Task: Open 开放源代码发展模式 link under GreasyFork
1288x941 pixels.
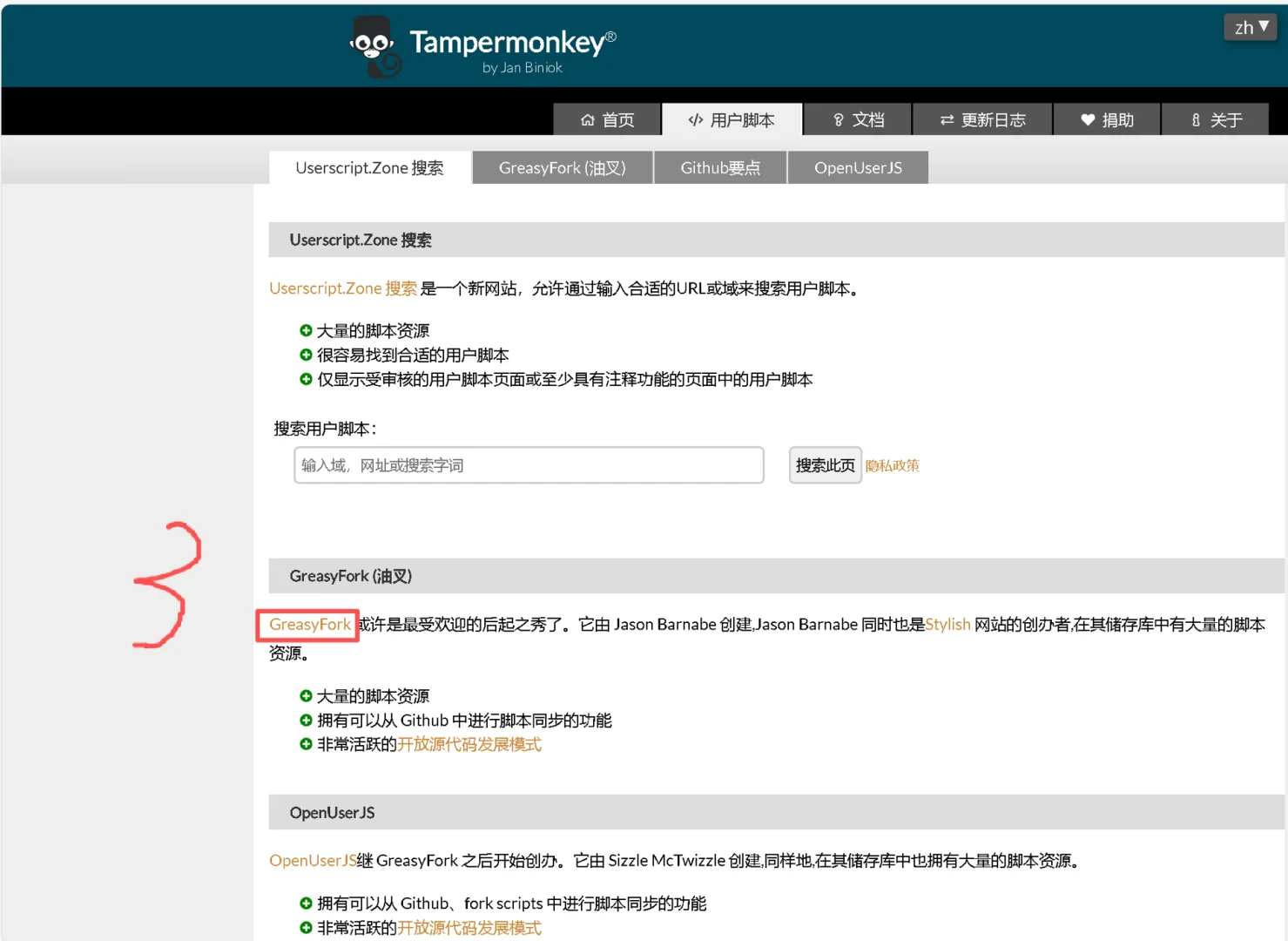Action: [469, 744]
